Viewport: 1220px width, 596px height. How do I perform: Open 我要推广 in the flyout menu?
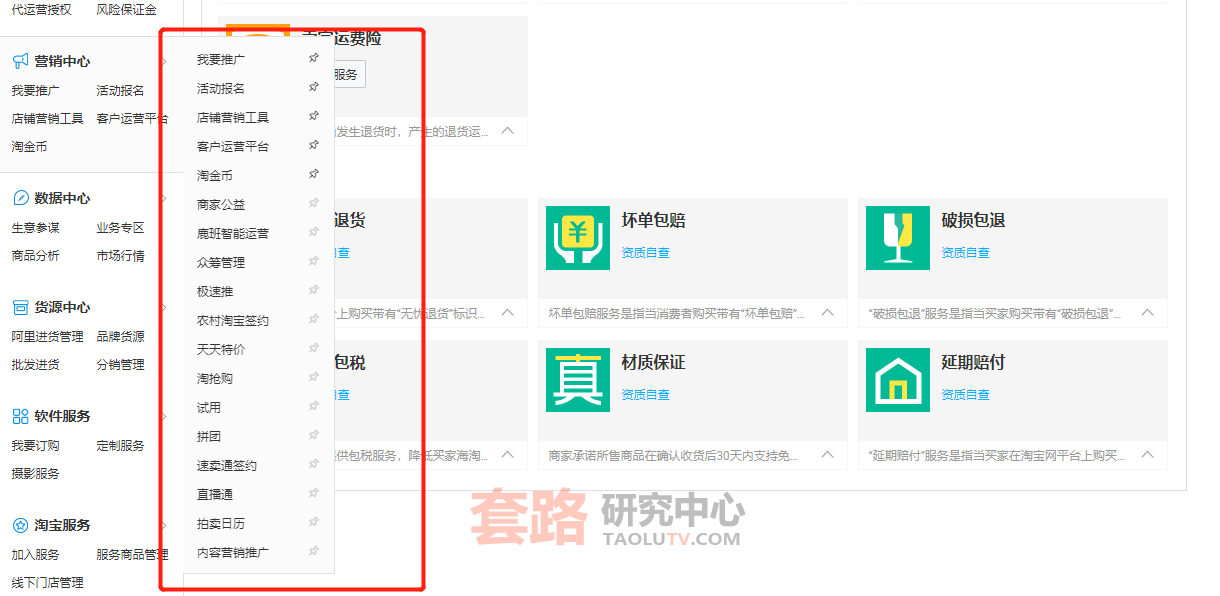[x=221, y=60]
